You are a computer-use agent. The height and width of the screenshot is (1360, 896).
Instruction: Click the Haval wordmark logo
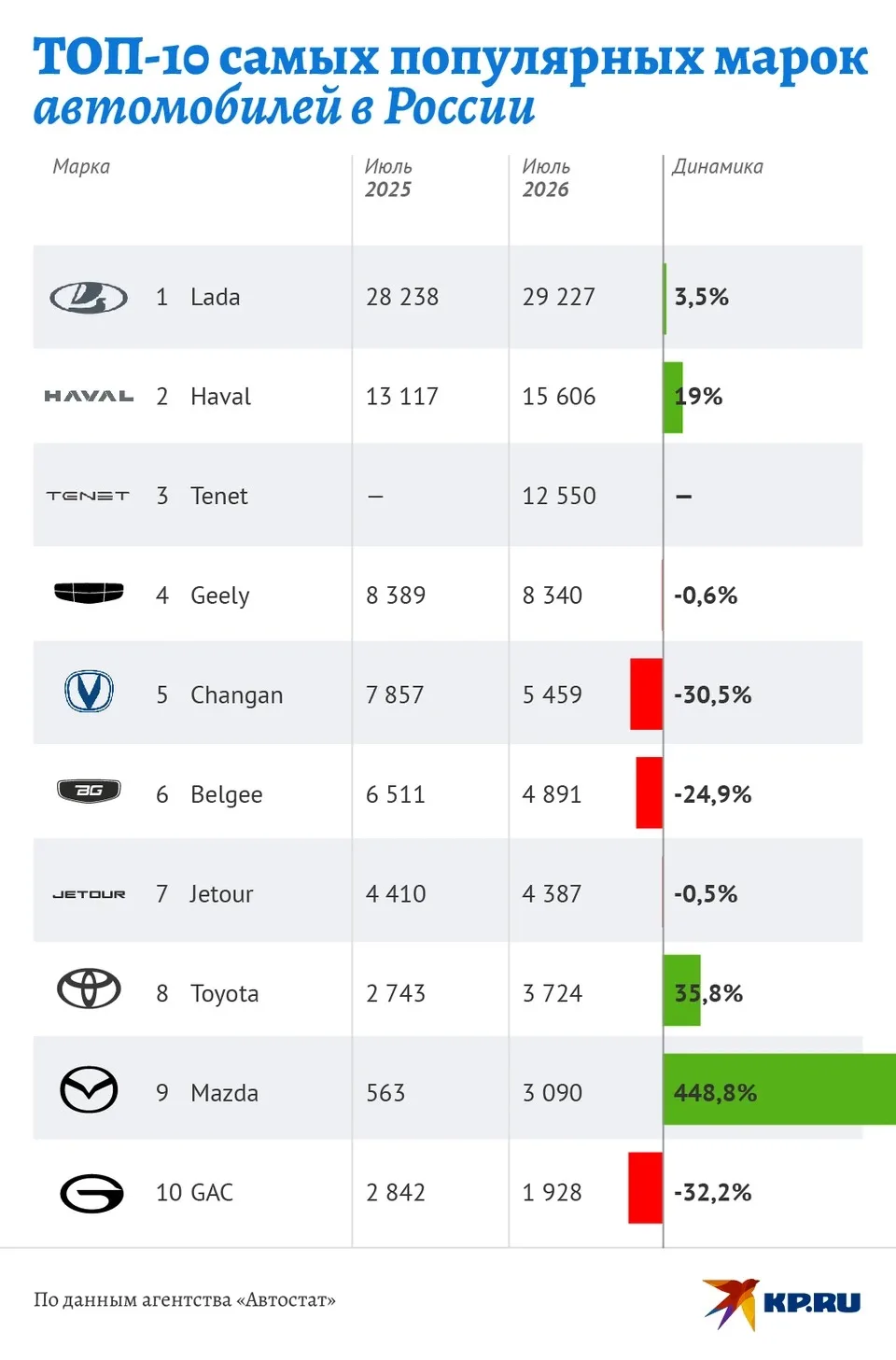coord(89,397)
